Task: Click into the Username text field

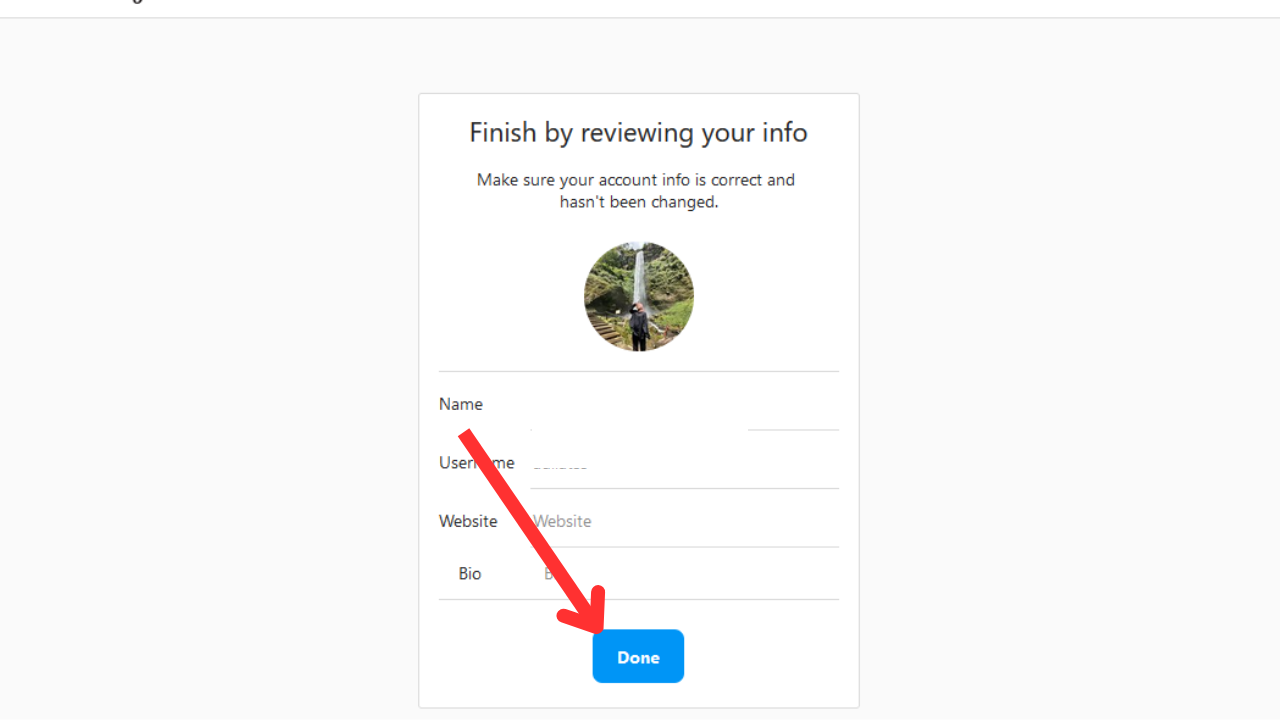Action: (684, 463)
